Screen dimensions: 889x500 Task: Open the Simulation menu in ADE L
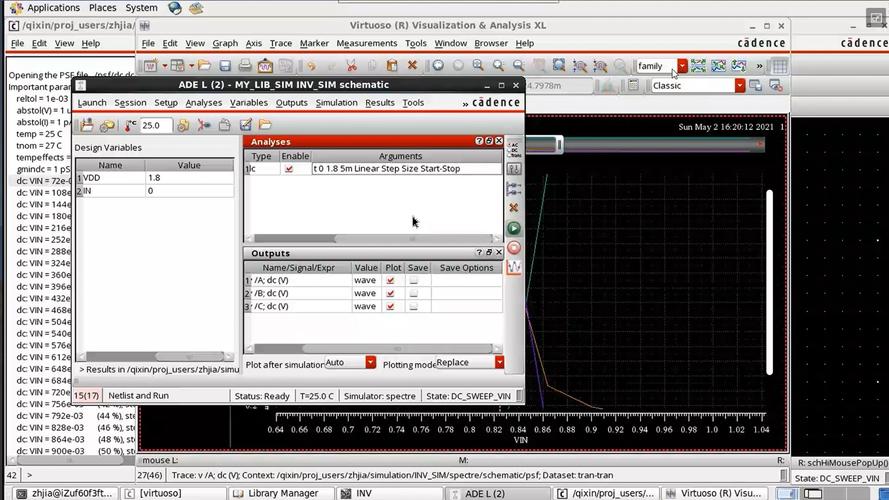pos(336,103)
